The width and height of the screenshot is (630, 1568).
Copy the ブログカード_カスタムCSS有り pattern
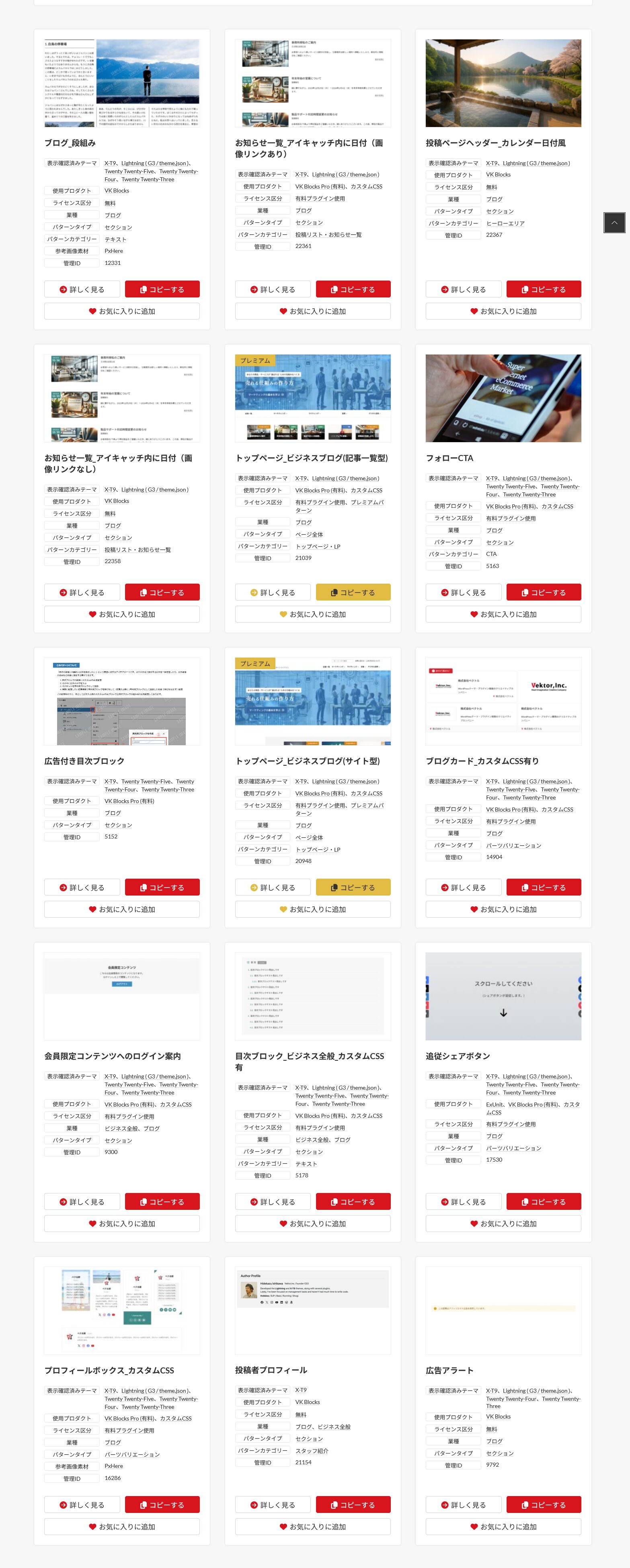pos(543,888)
